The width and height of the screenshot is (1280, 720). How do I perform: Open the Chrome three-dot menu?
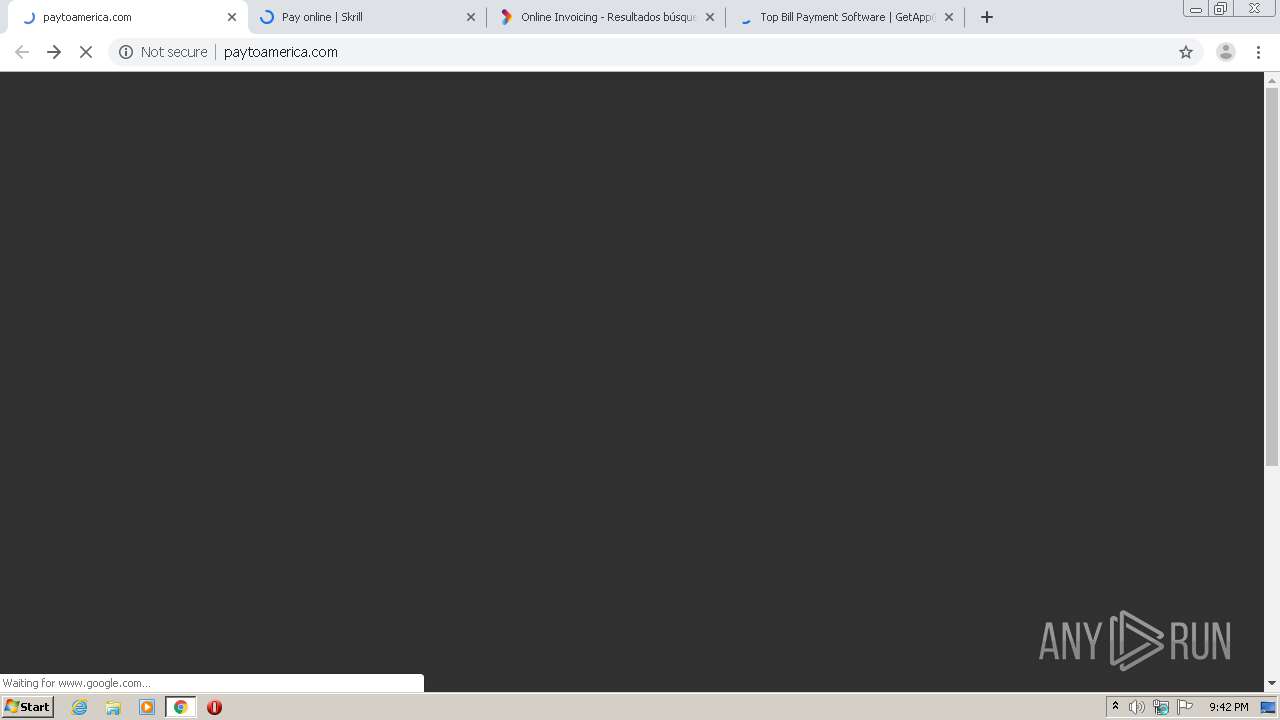coord(1259,52)
